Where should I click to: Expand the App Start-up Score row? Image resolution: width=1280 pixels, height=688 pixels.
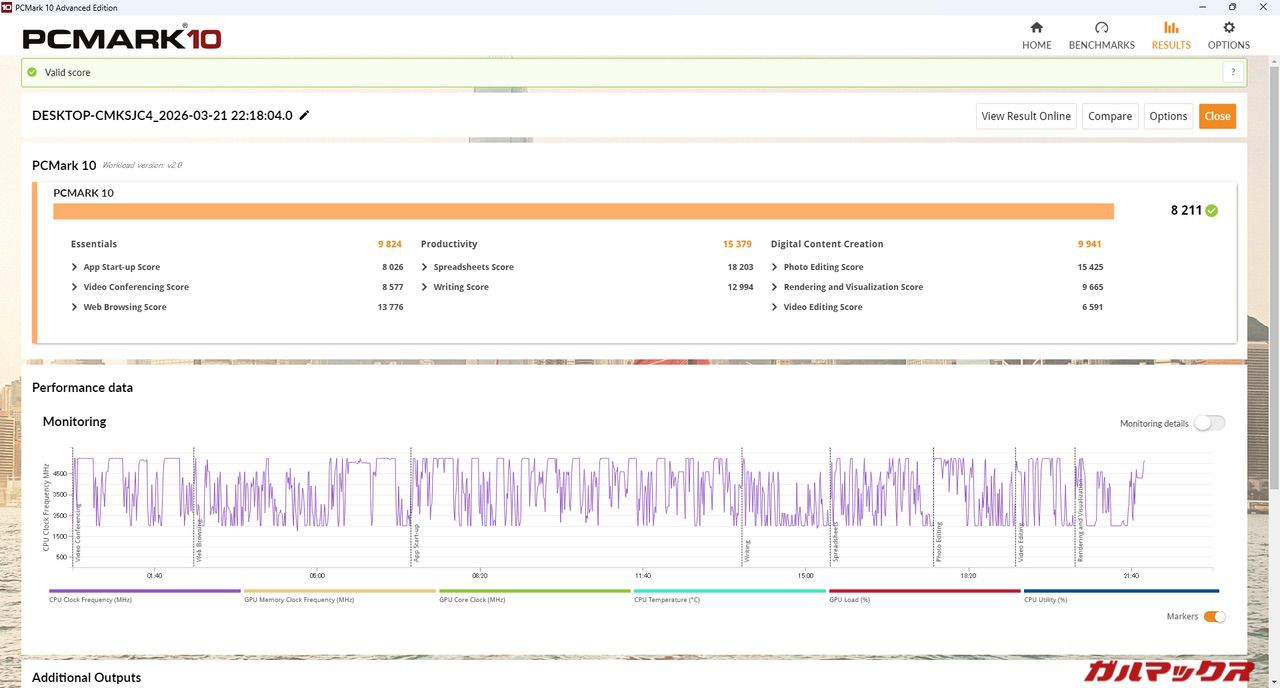tap(75, 267)
